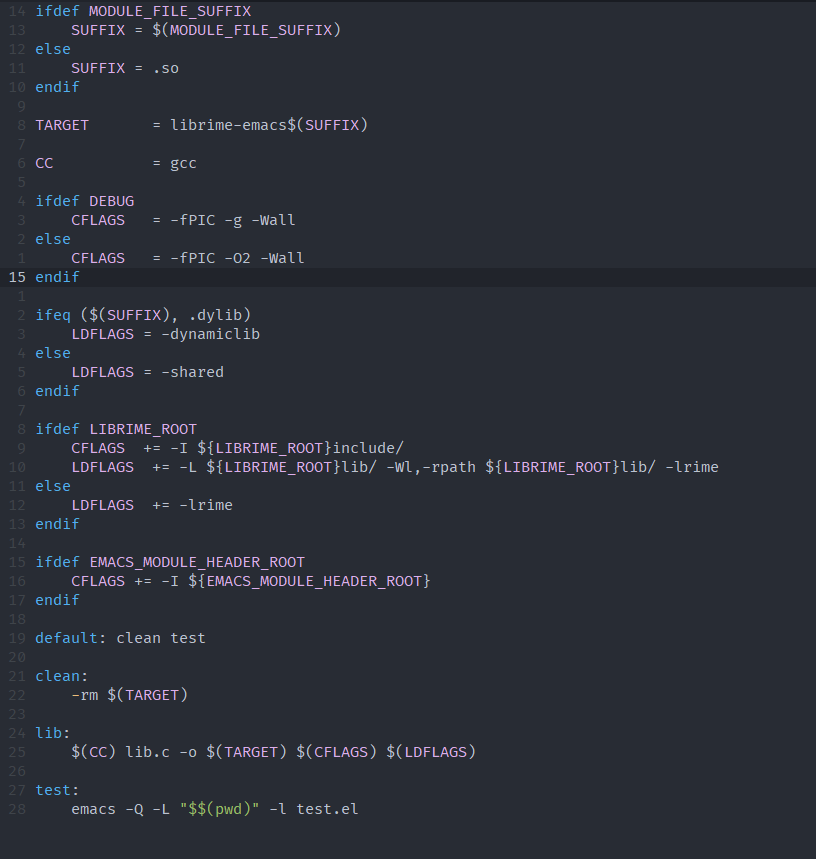Click the 'clean:' target label
The height and width of the screenshot is (859, 816).
pos(61,676)
